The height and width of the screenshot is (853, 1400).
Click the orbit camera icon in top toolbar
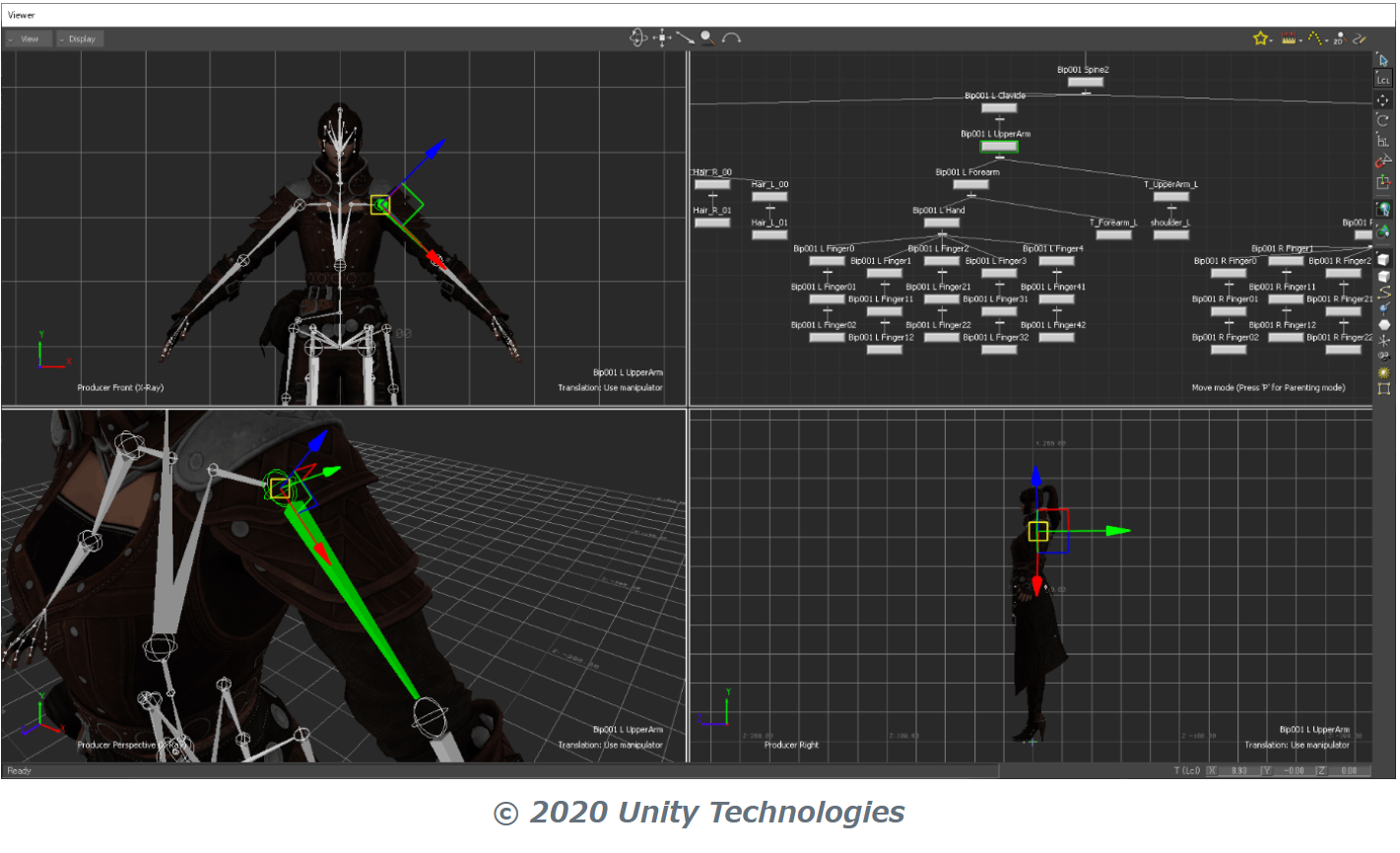637,38
